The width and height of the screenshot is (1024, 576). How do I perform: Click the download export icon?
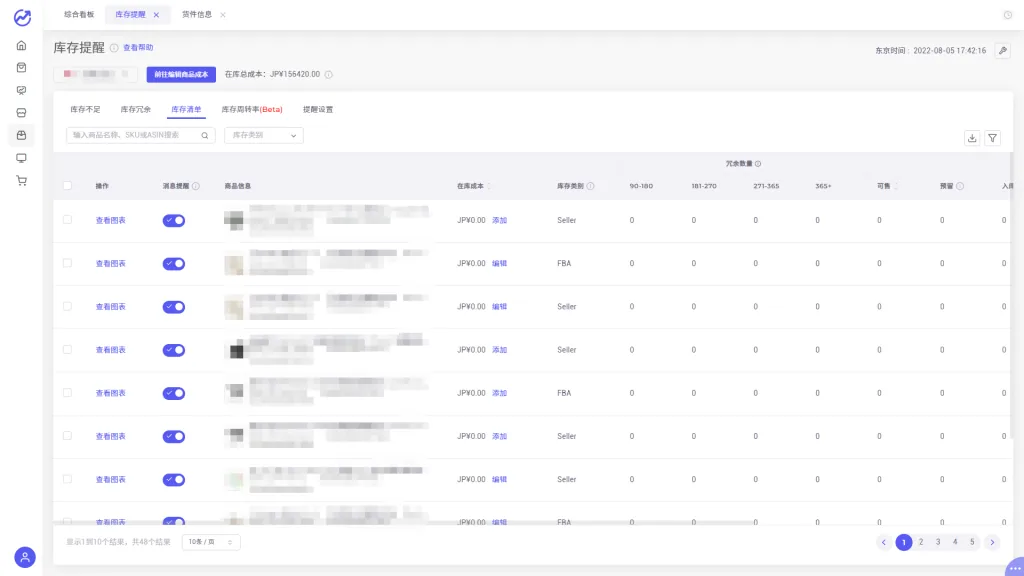[x=972, y=138]
